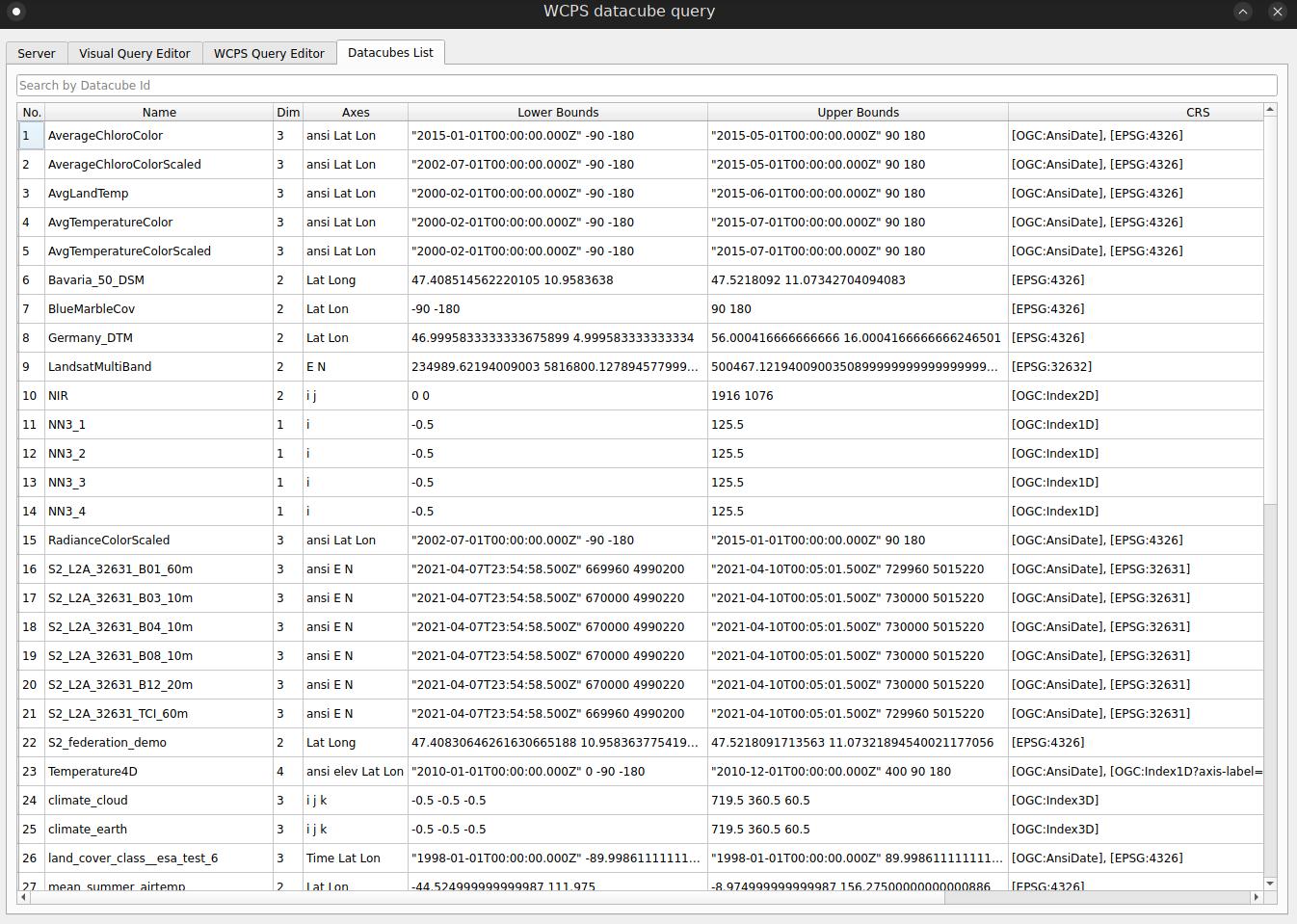Select the Datacubes List tab
Image resolution: width=1297 pixels, height=924 pixels.
click(x=390, y=52)
